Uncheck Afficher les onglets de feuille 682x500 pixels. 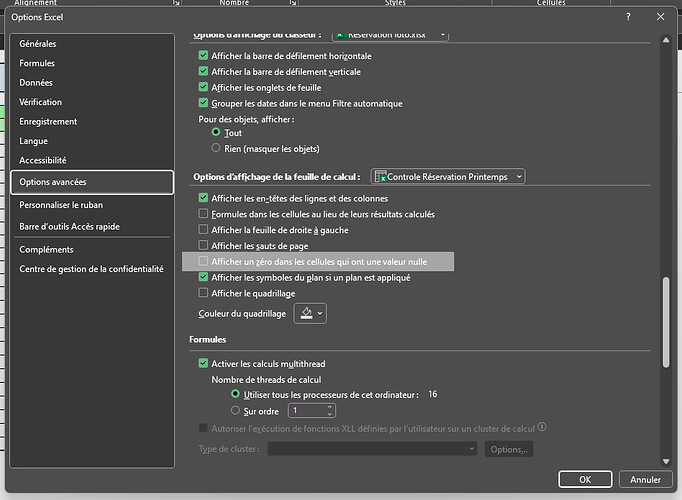click(203, 87)
